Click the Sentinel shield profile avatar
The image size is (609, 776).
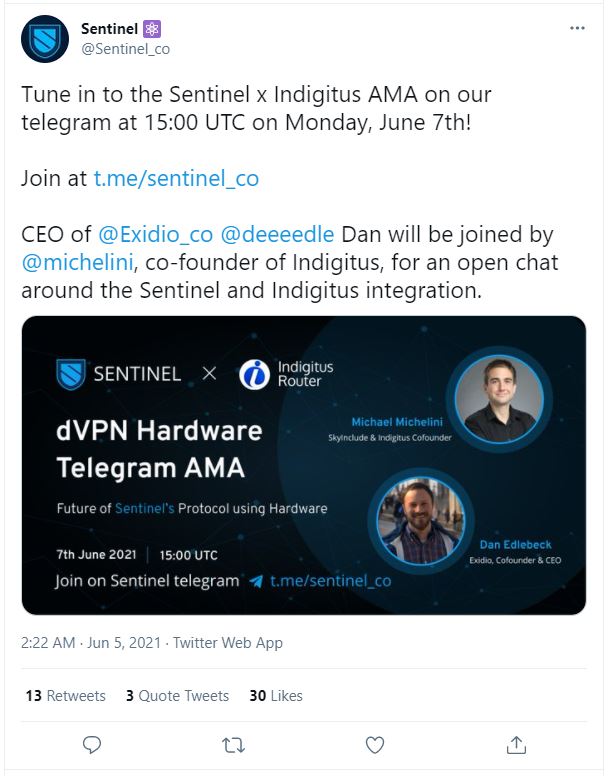pyautogui.click(x=45, y=40)
